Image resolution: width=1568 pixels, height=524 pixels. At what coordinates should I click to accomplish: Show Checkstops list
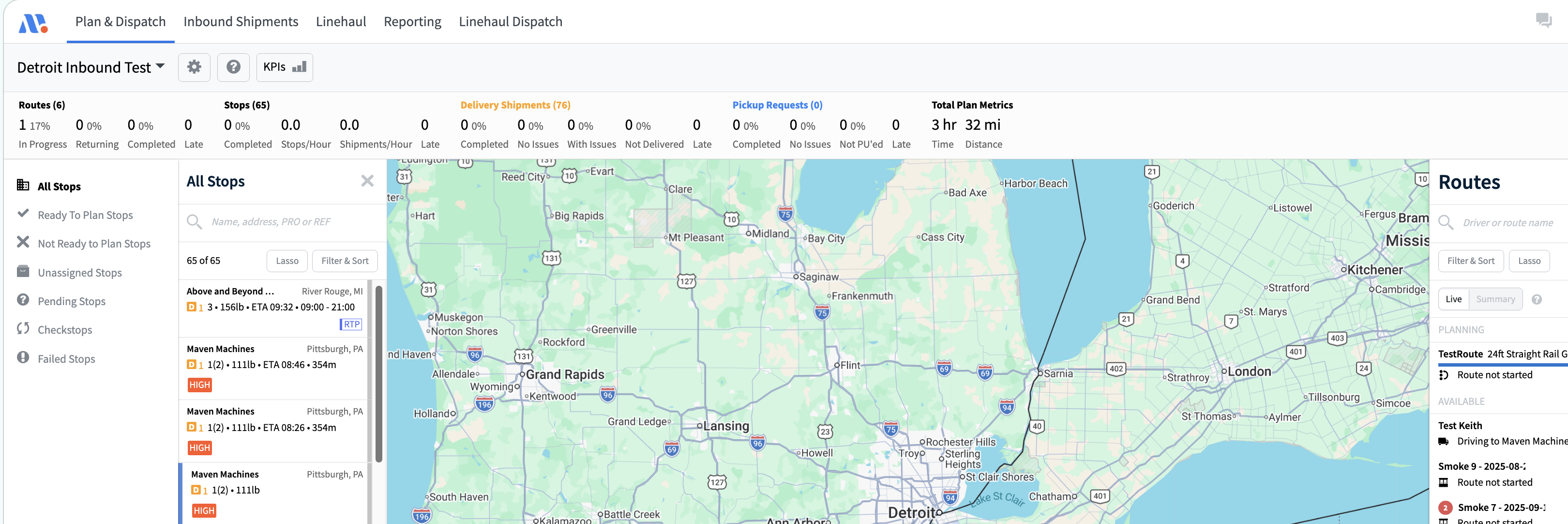coord(64,330)
